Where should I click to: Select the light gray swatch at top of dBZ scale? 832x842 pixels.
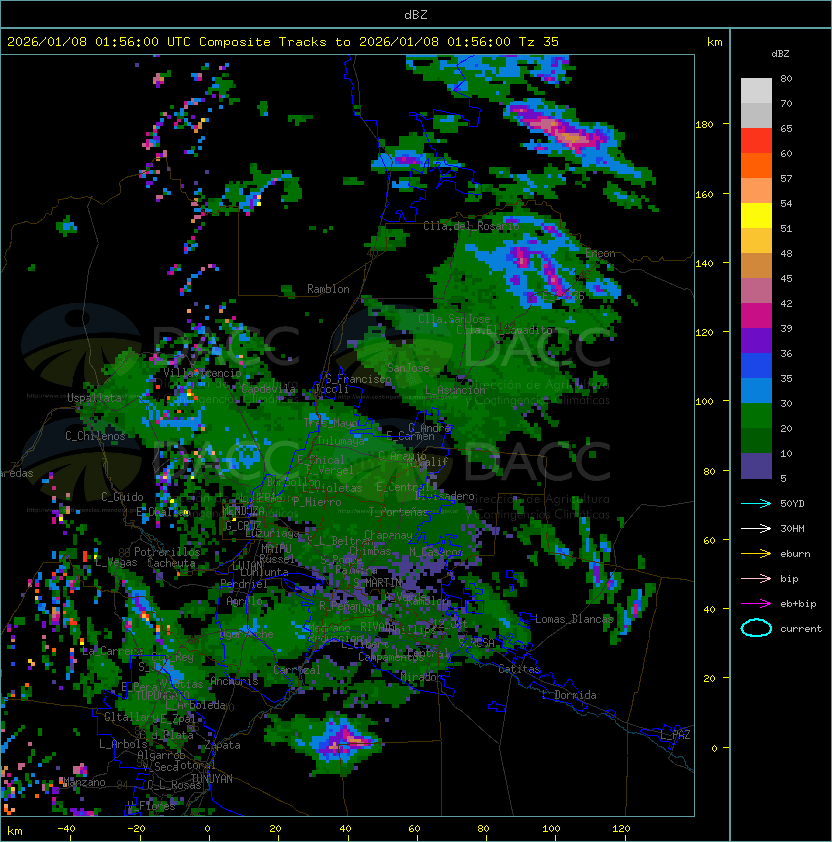point(756,90)
